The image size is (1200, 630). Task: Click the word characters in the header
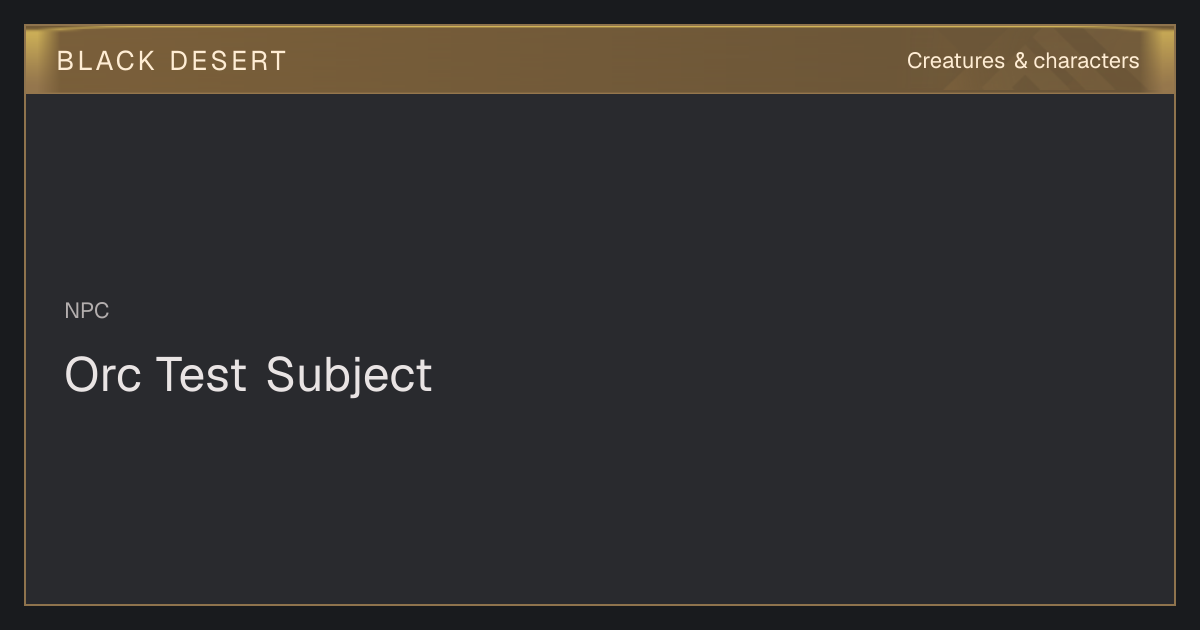[x=1086, y=61]
